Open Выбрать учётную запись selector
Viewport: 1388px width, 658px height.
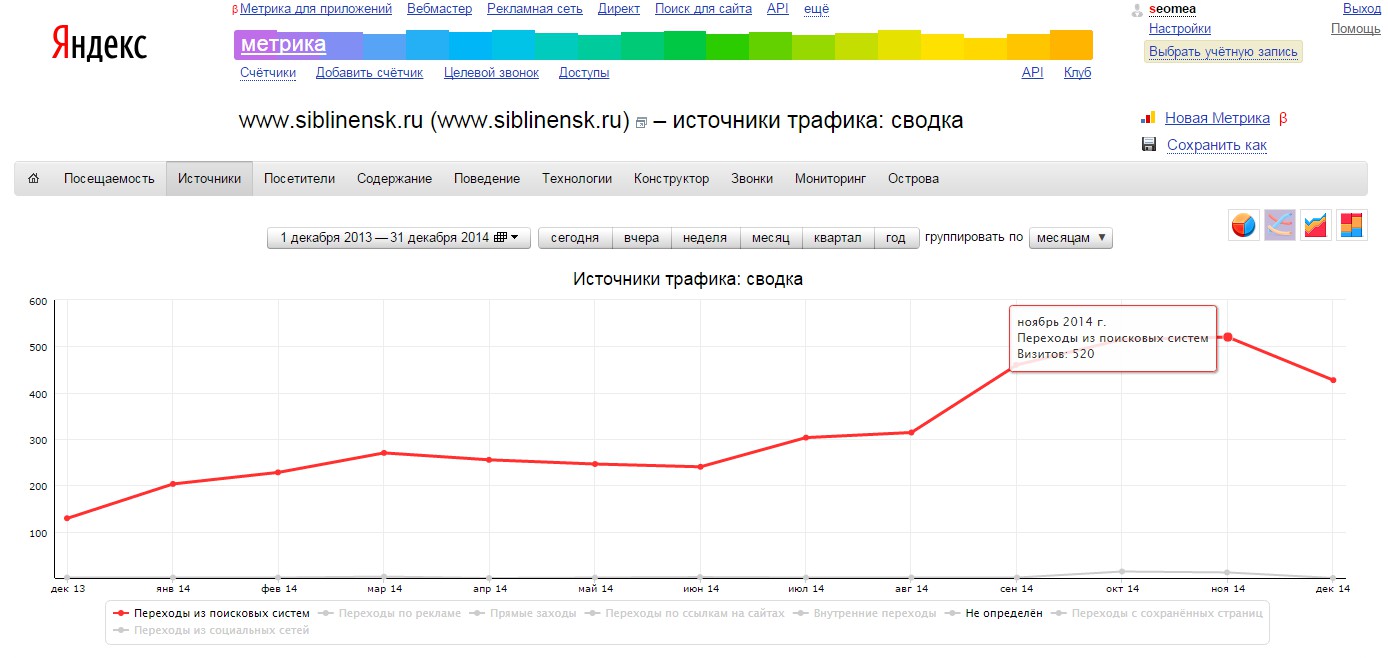(1223, 52)
